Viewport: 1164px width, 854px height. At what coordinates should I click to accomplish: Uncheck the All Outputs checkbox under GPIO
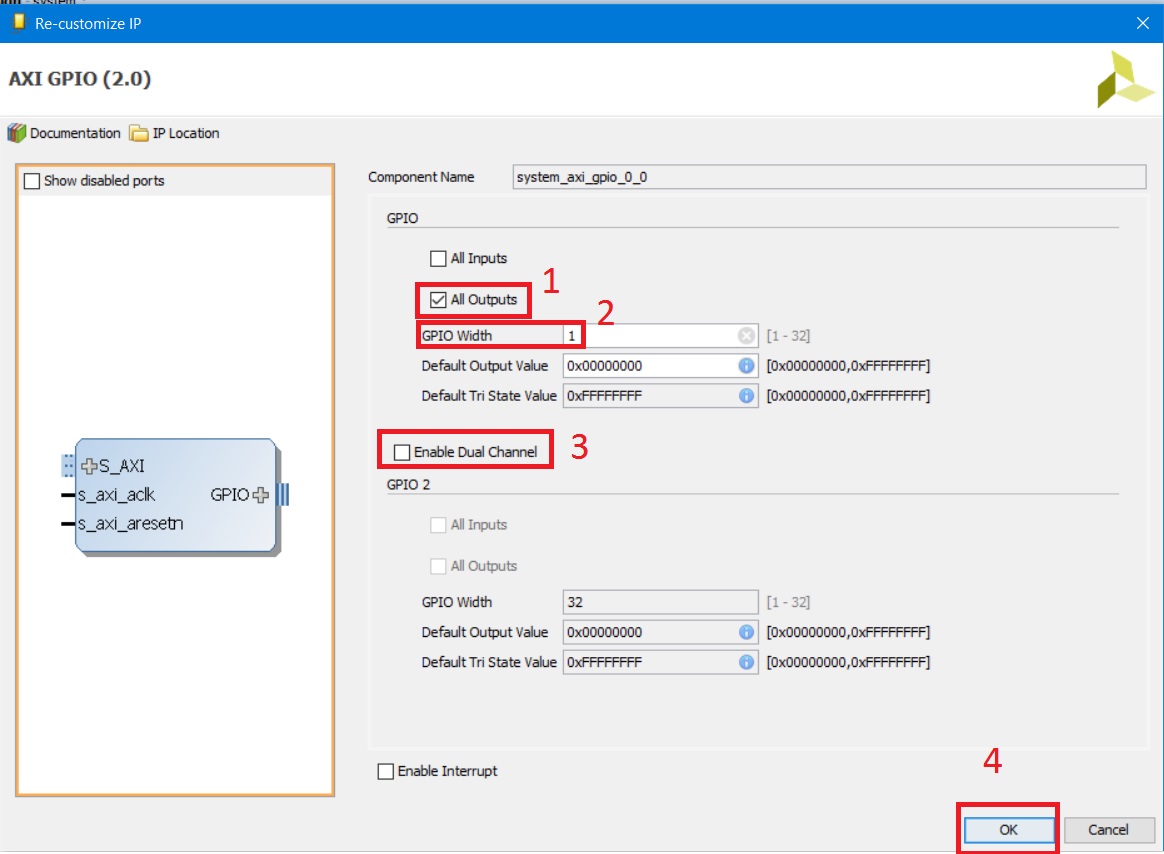(x=438, y=300)
